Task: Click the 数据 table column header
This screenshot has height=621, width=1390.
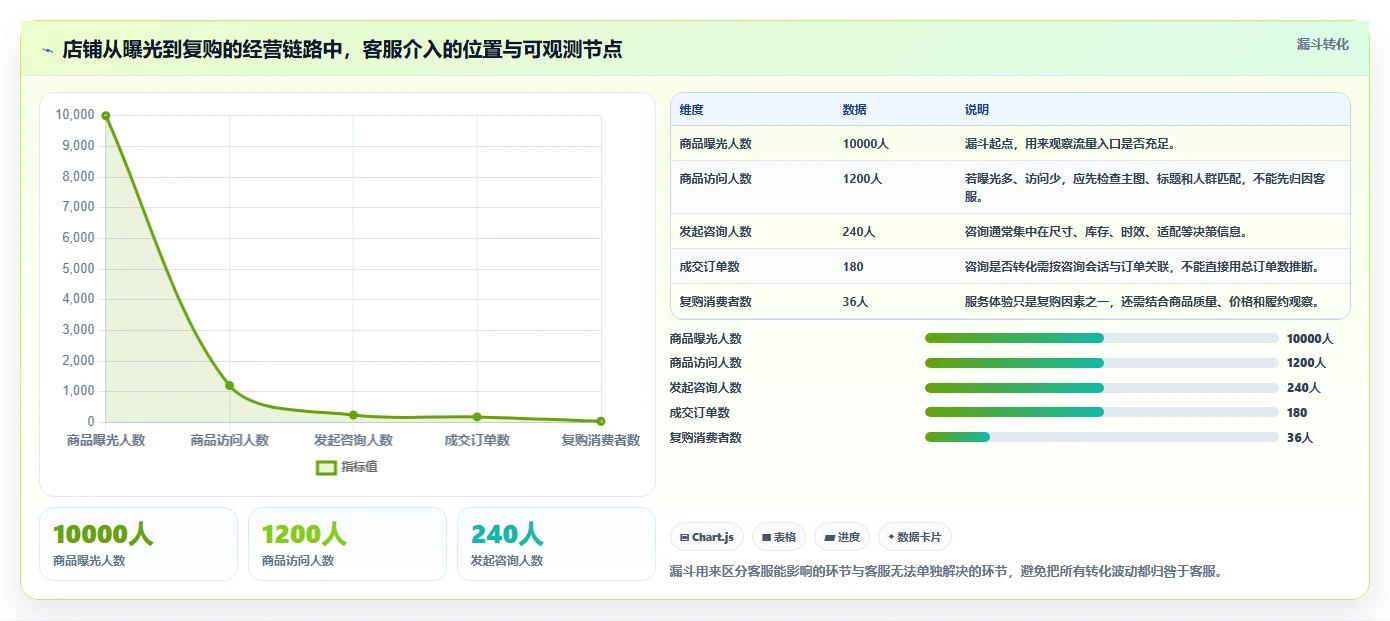Action: 855,110
